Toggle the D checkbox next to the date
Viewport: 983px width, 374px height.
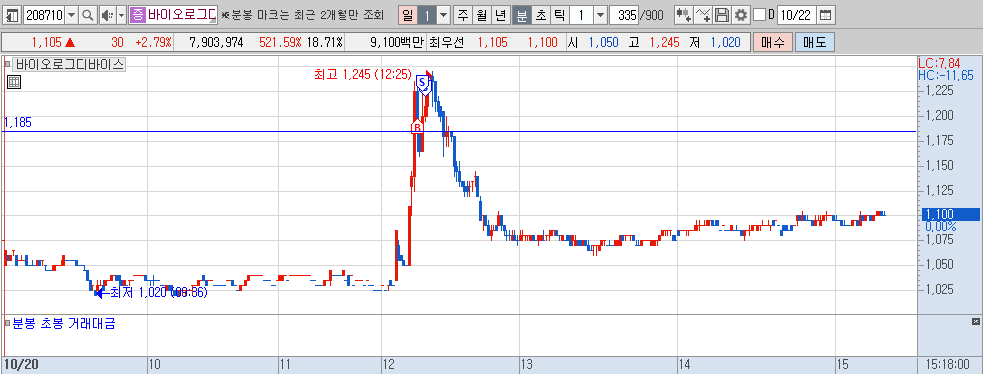(x=759, y=15)
